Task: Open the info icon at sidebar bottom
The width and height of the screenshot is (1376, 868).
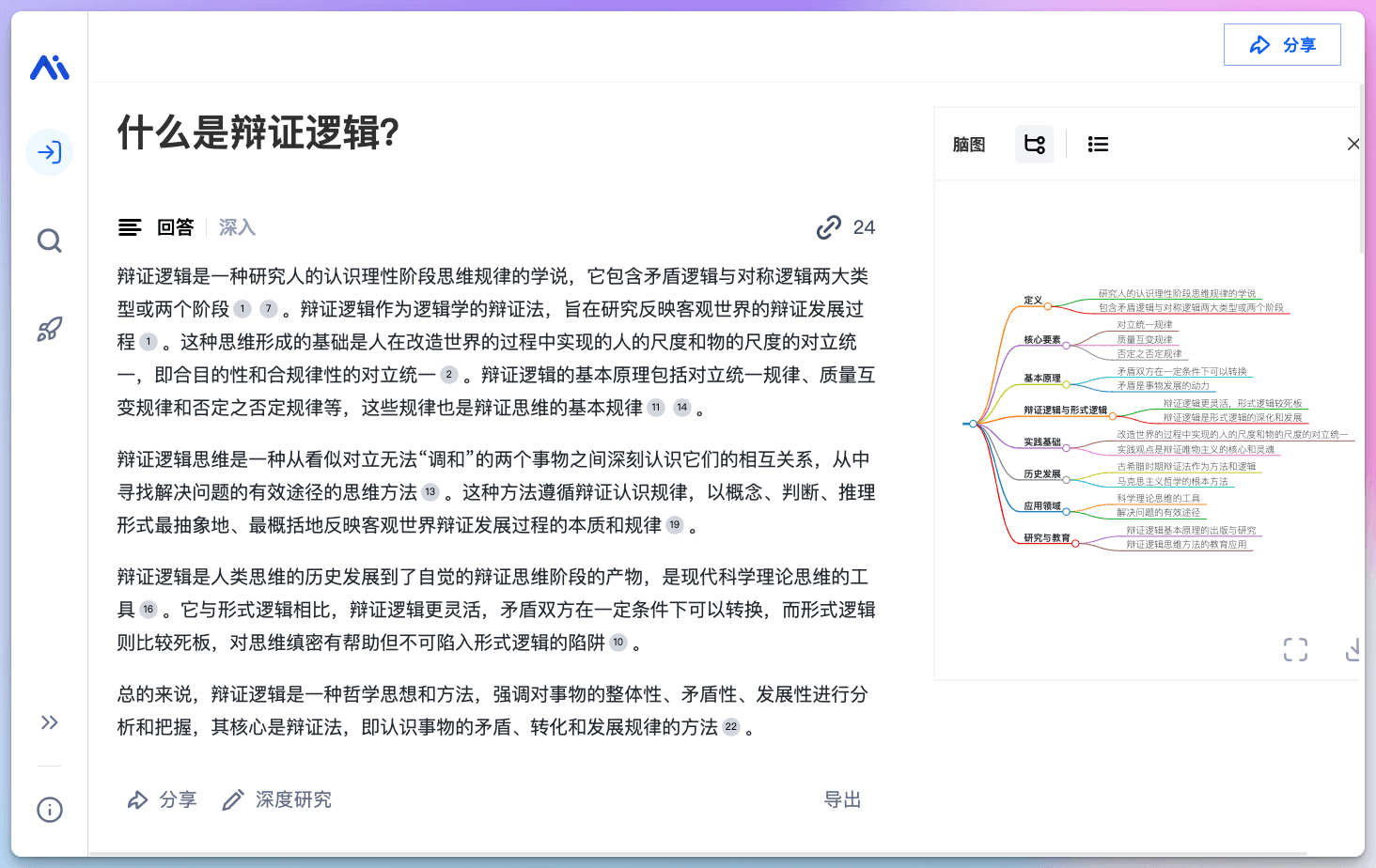Action: (x=50, y=810)
